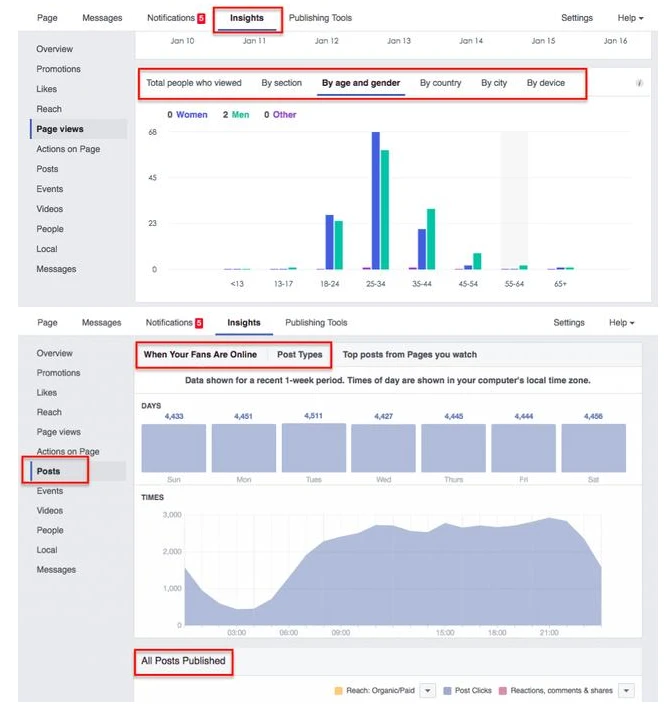The height and width of the screenshot is (710, 671).
Task: Open Videos in the lower sidebar
Action: [x=50, y=511]
